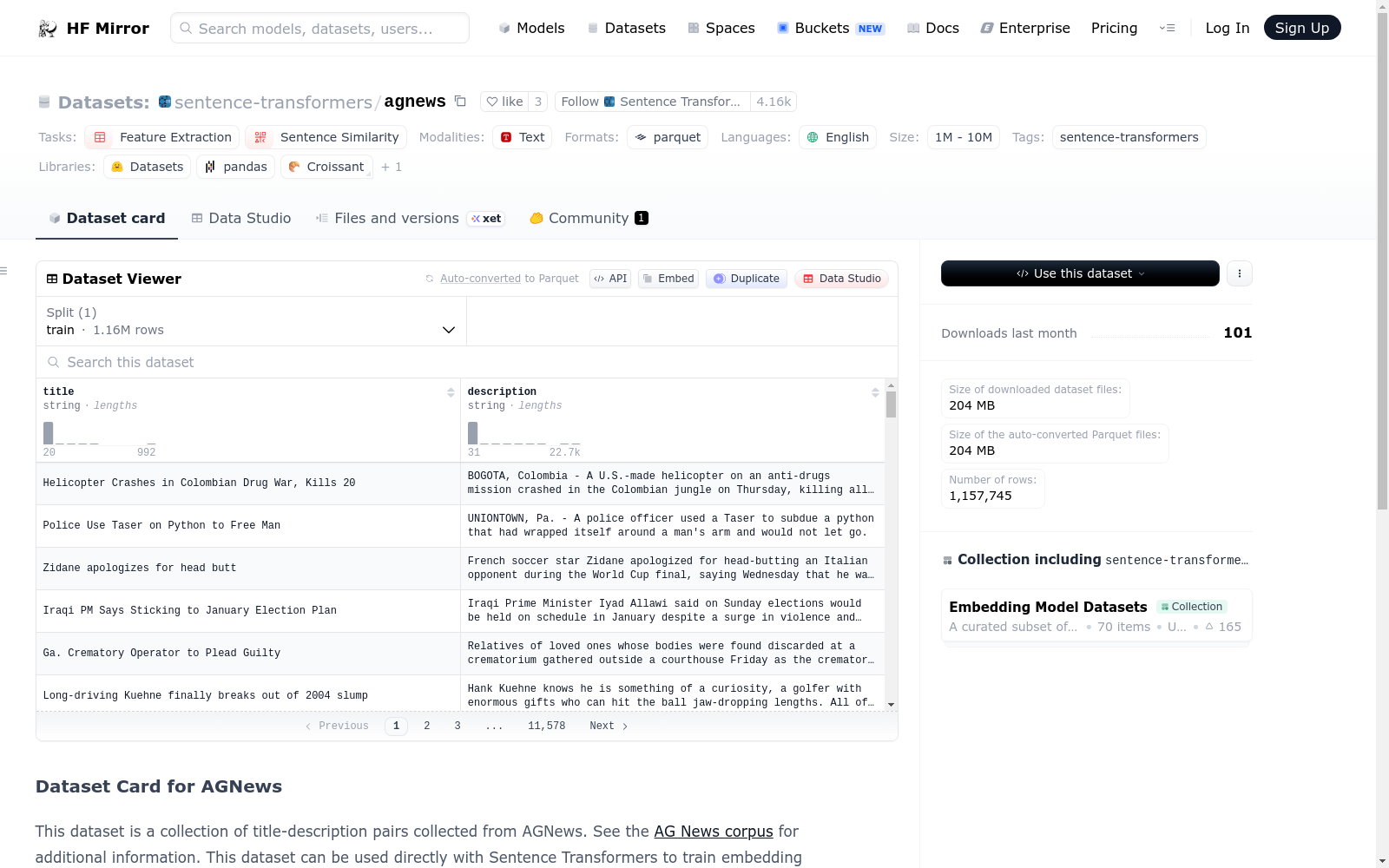Screen dimensions: 1389x868
Task: Select row 'Police Use Taser on Python'
Action: [x=460, y=526]
